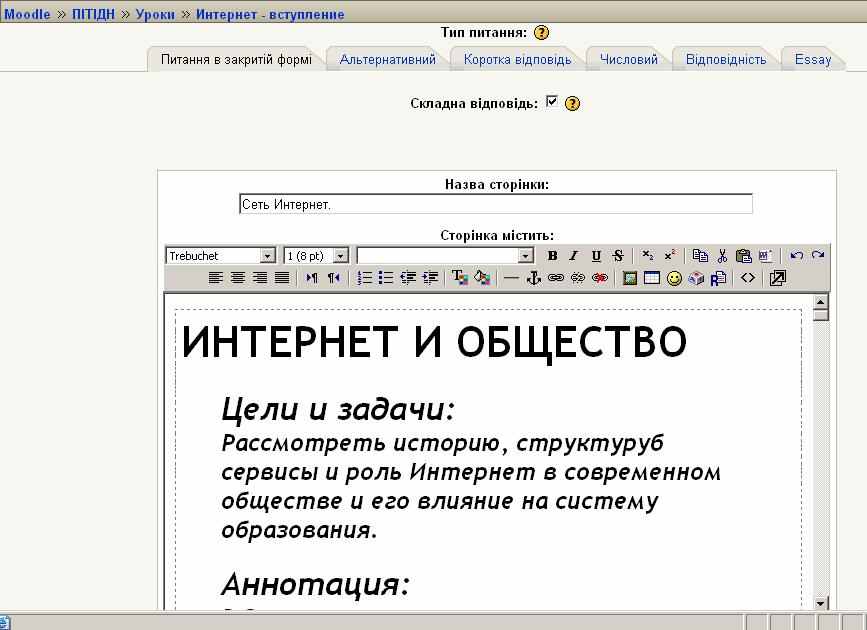Open the Уроки breadcrumb link

click(x=155, y=14)
